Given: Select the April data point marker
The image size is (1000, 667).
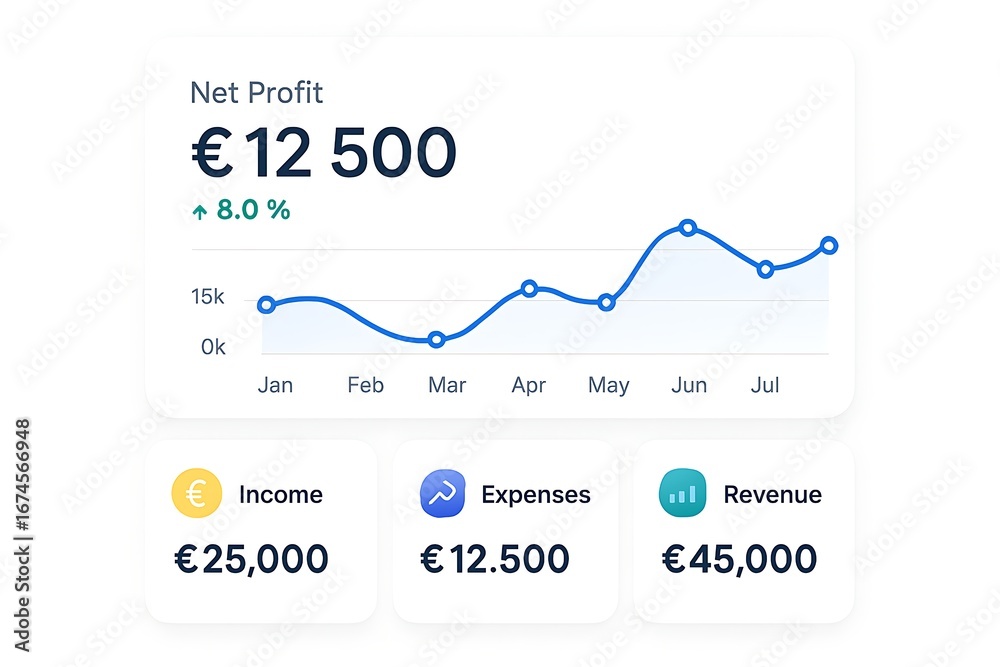Looking at the screenshot, I should 529,288.
